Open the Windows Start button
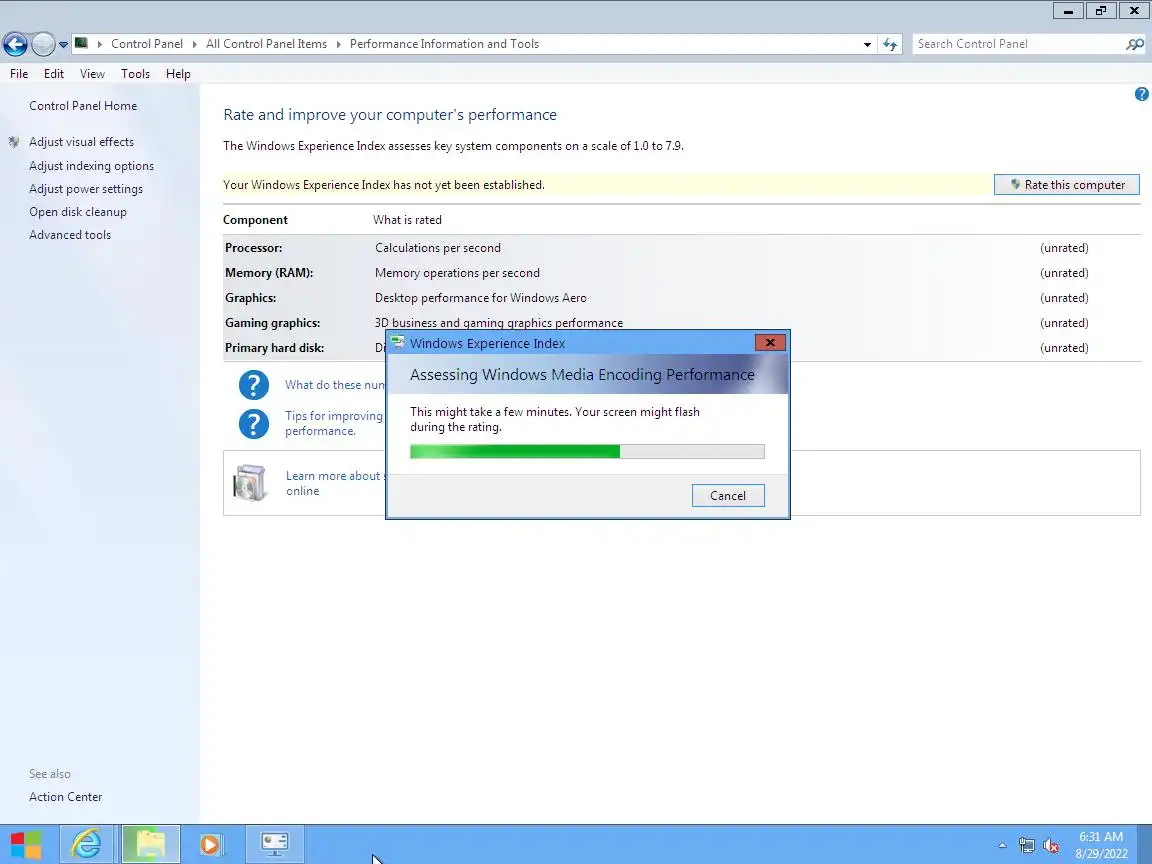 [26, 845]
